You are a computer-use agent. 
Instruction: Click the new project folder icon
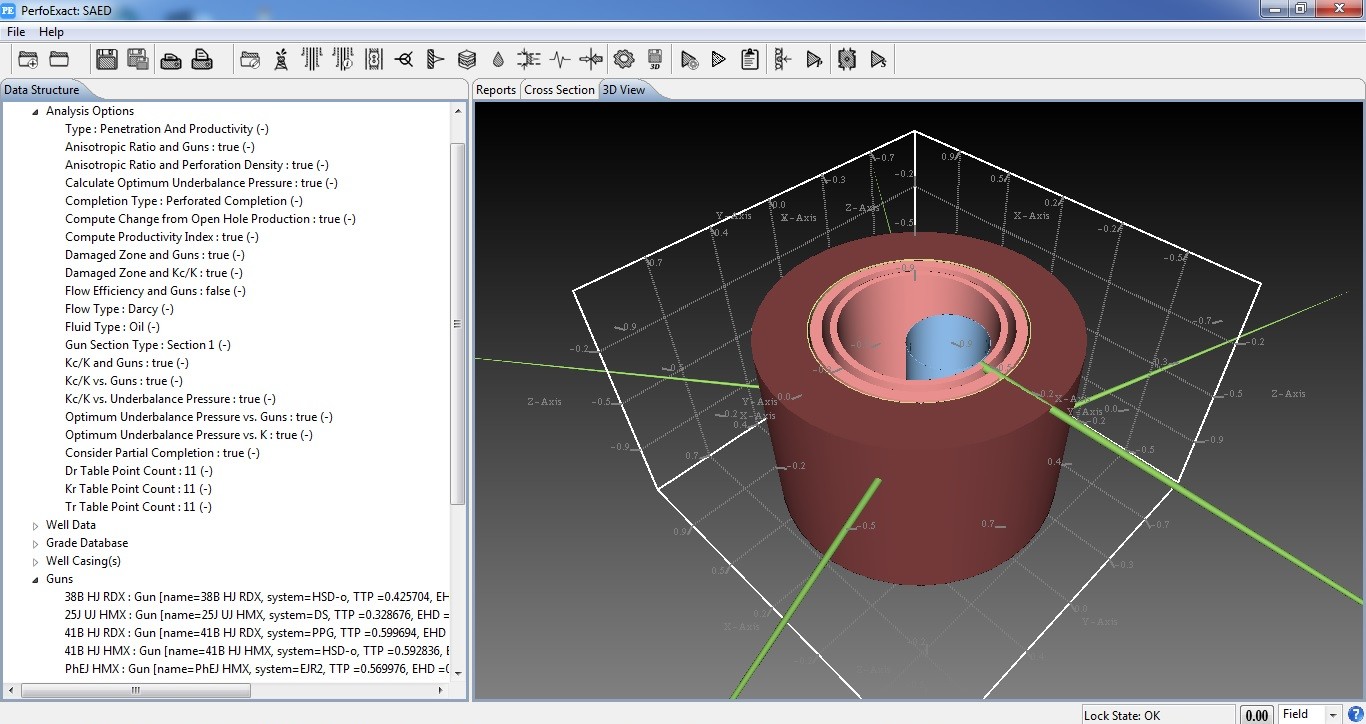point(28,60)
